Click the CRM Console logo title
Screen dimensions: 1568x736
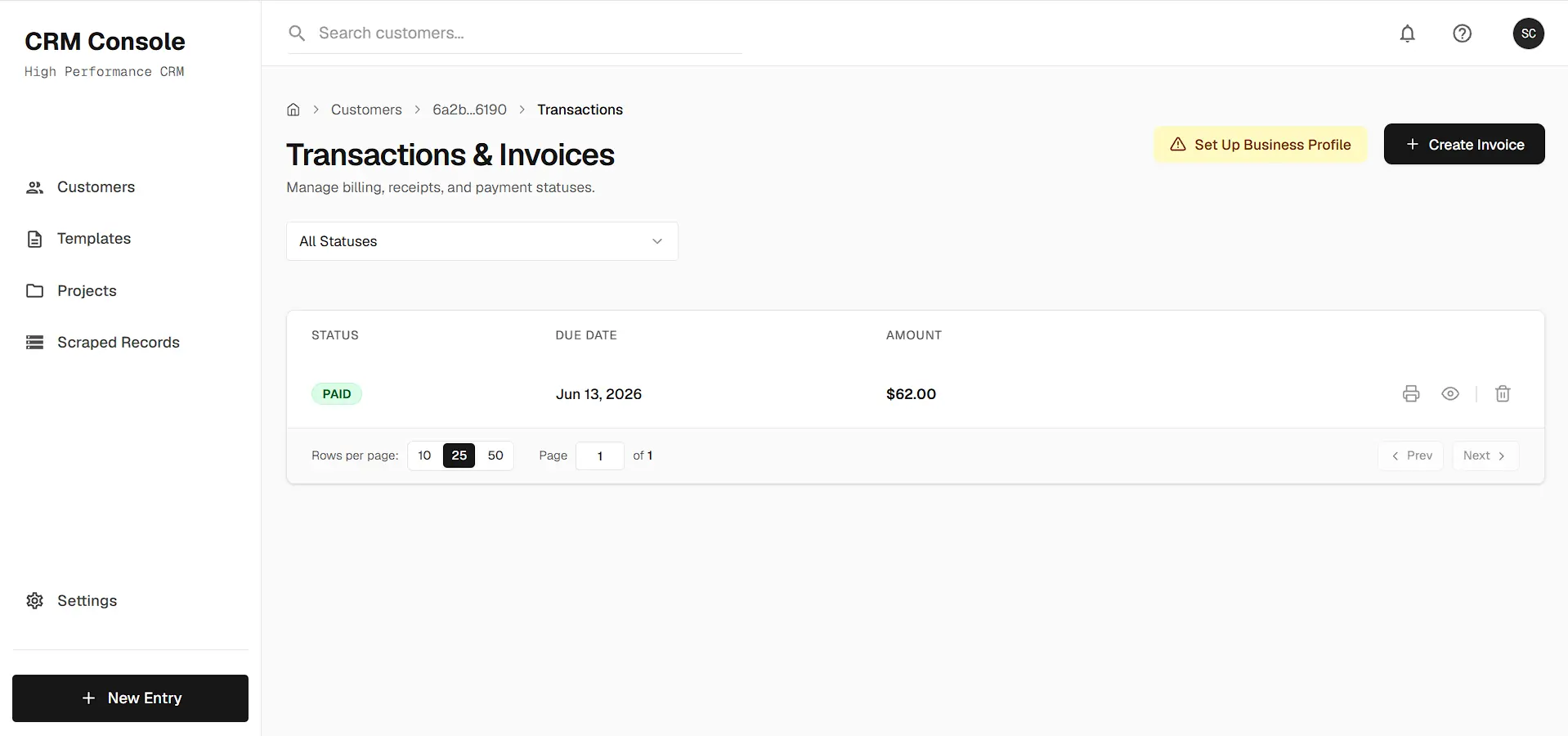pos(105,42)
